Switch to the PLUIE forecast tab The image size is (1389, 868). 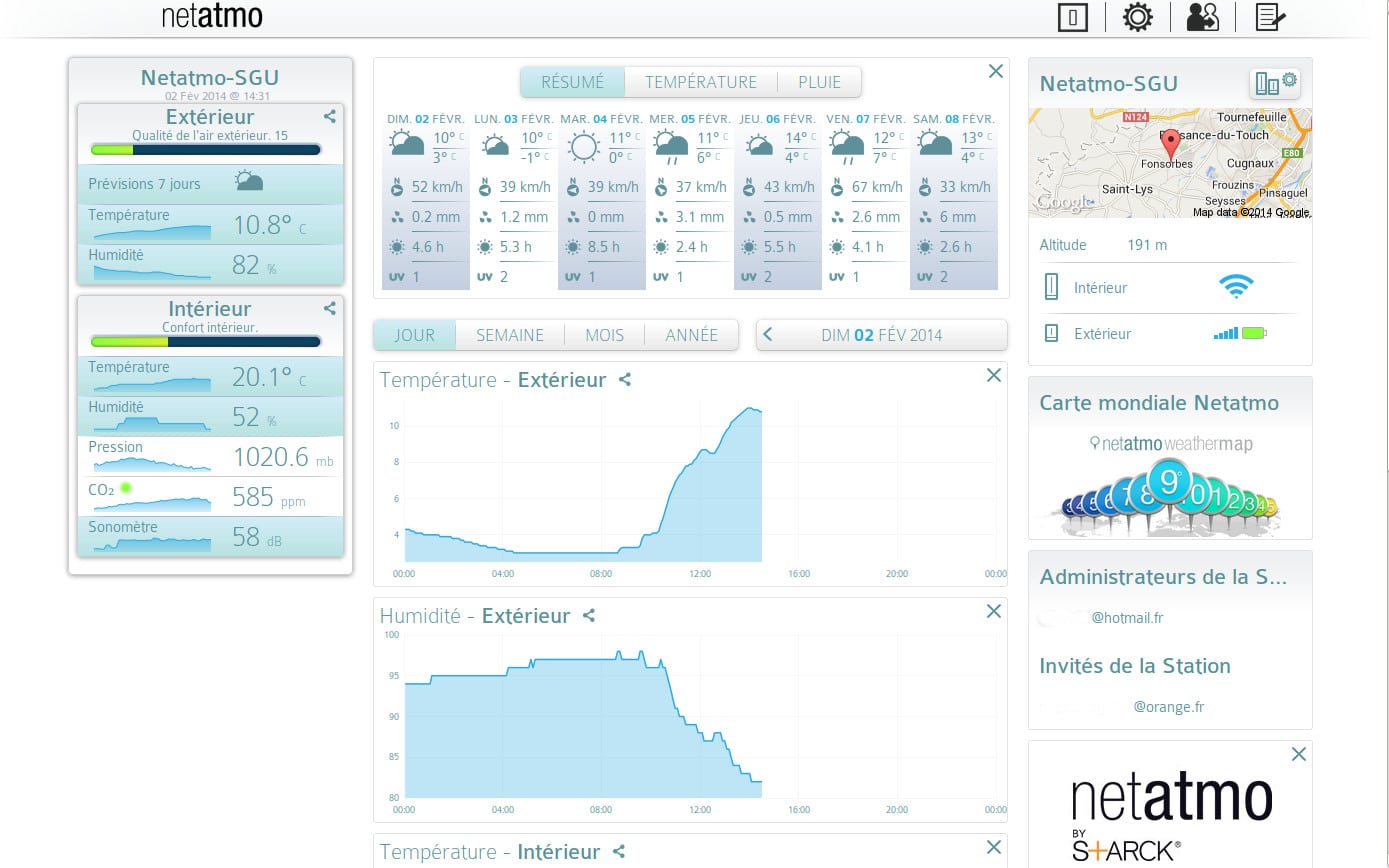pyautogui.click(x=819, y=82)
